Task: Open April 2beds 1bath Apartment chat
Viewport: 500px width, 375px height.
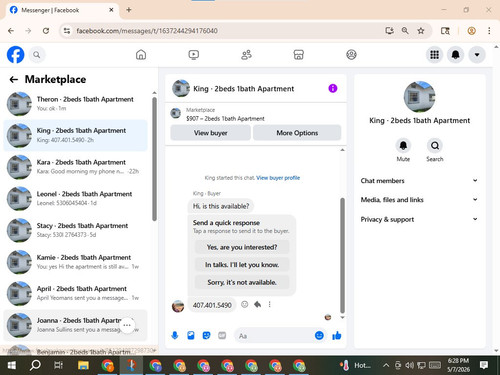Action: (75, 293)
